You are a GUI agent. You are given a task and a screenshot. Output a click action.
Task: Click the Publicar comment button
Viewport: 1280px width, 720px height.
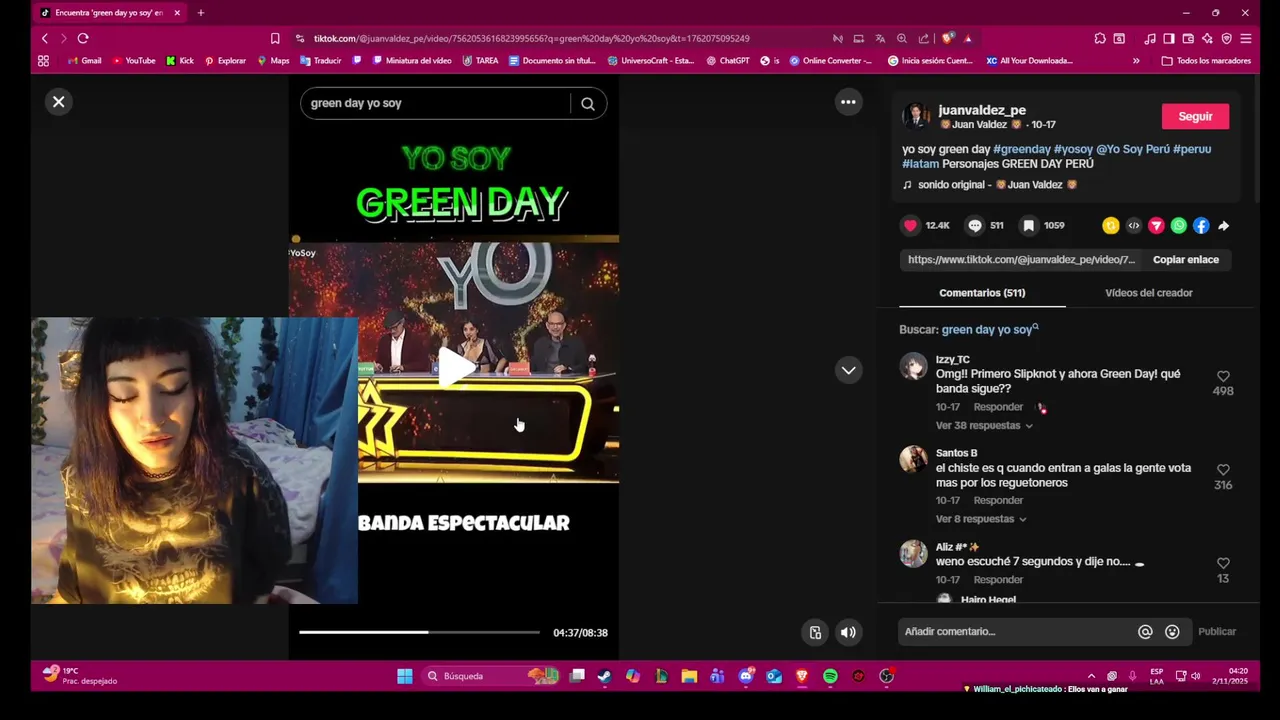[x=1217, y=632]
